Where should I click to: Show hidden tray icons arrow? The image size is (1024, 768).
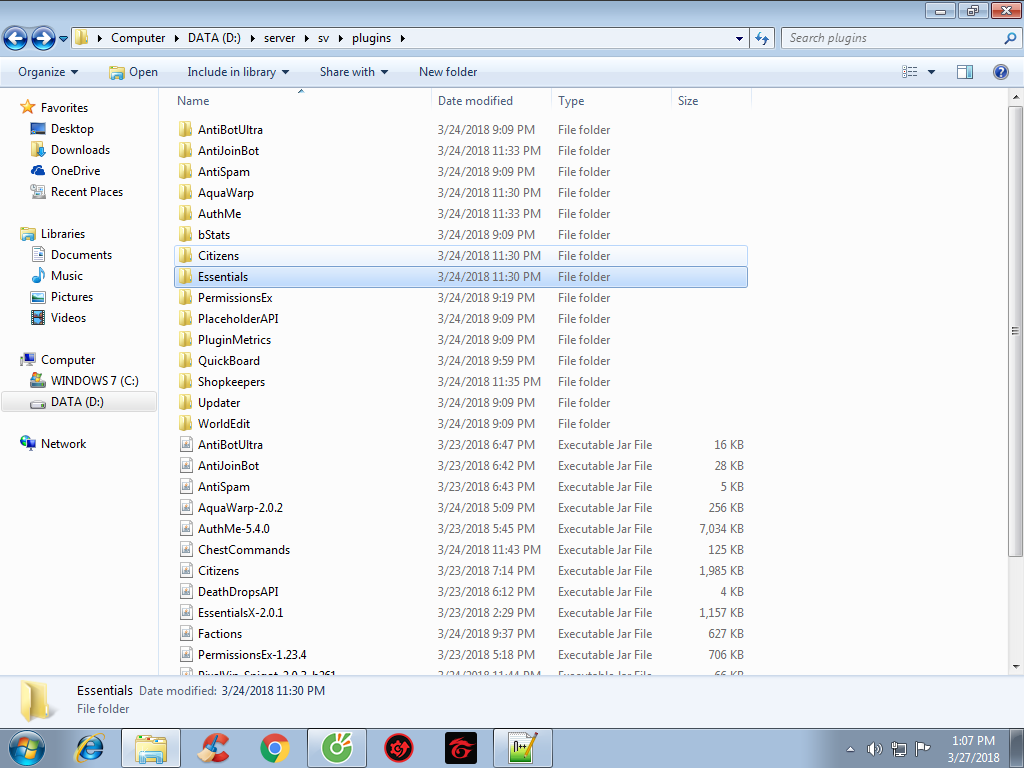850,749
